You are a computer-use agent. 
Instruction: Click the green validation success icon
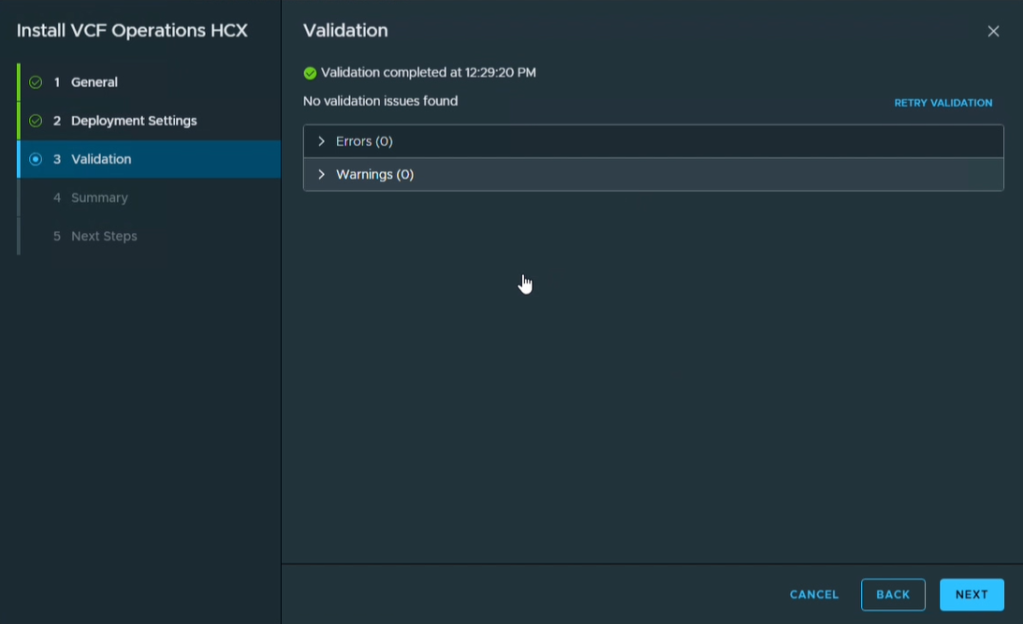(310, 73)
